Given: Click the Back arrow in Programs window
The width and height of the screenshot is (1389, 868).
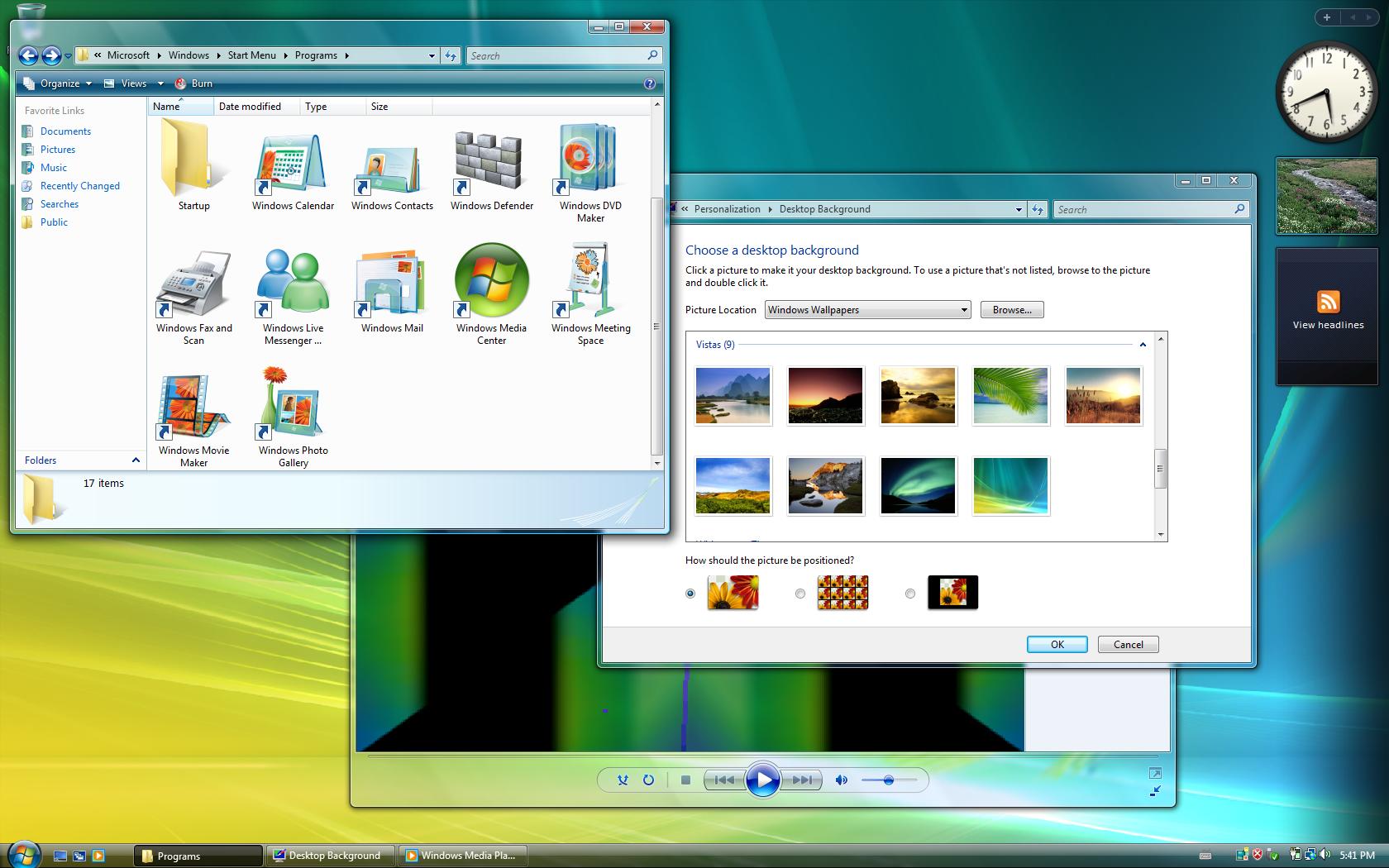Looking at the screenshot, I should pyautogui.click(x=28, y=55).
